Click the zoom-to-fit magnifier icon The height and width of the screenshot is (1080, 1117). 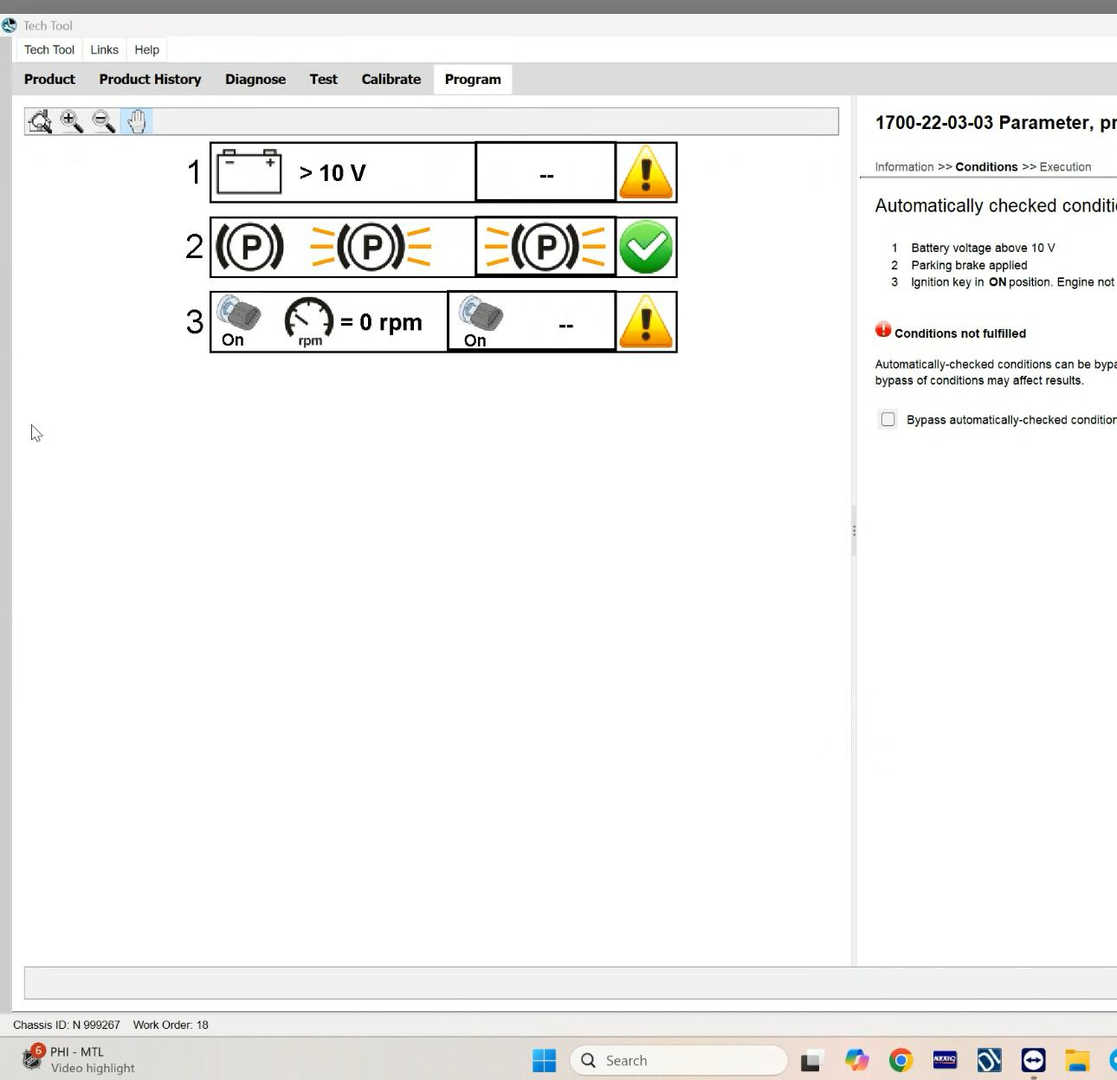(x=40, y=122)
